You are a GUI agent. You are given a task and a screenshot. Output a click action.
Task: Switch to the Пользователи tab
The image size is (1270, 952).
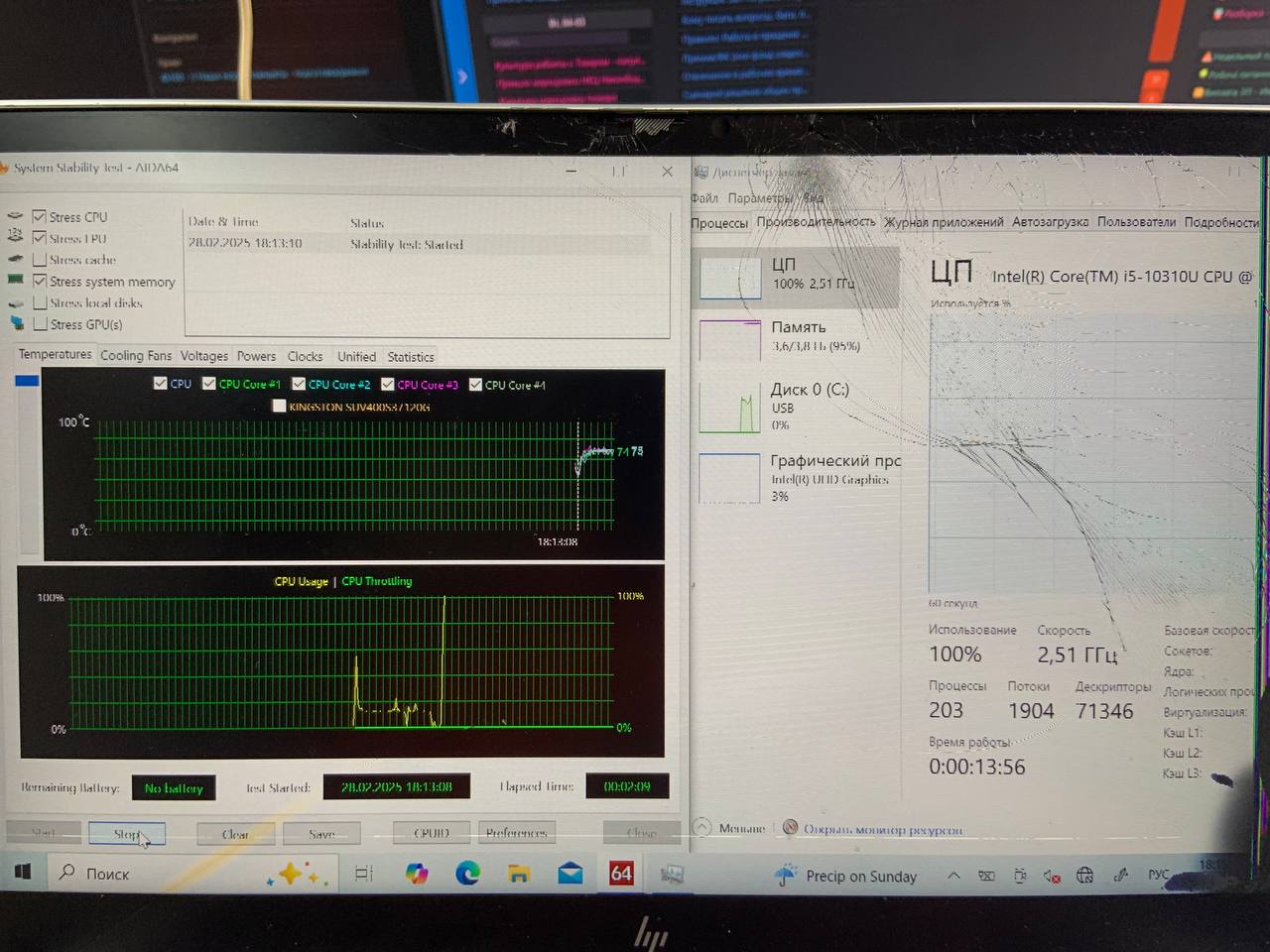click(1136, 222)
